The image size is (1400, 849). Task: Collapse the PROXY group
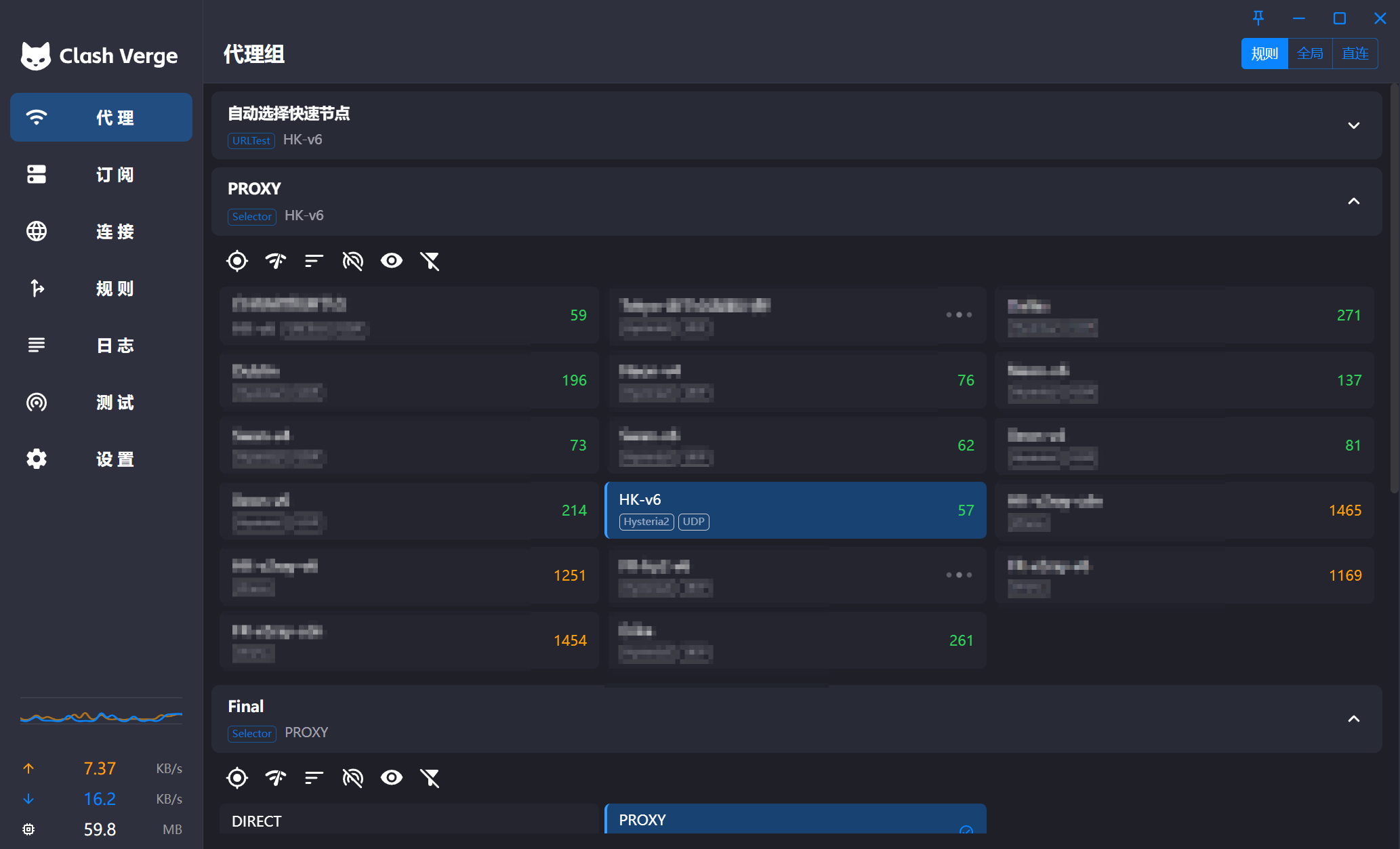point(1353,201)
